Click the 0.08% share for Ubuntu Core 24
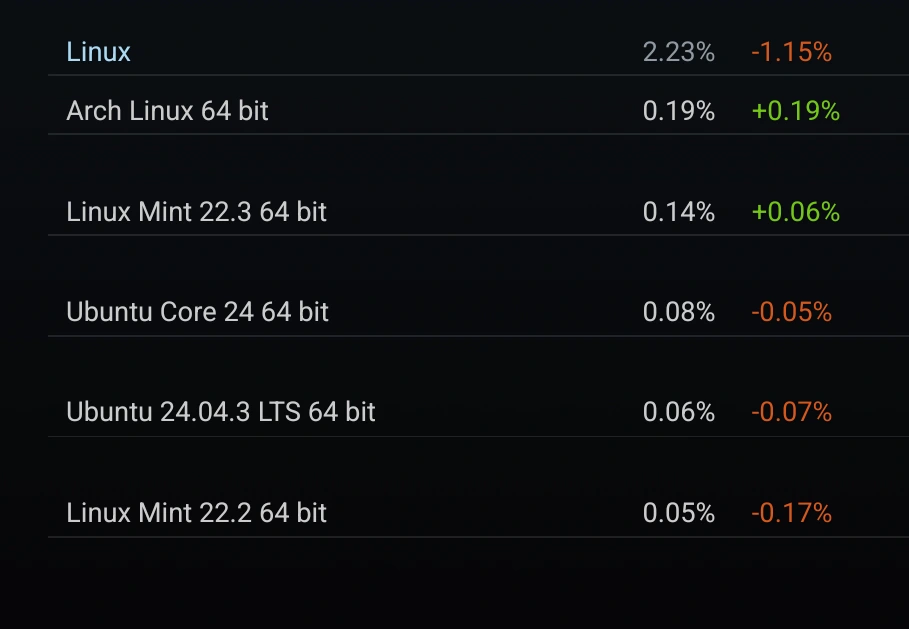The height and width of the screenshot is (629, 909). 678,312
